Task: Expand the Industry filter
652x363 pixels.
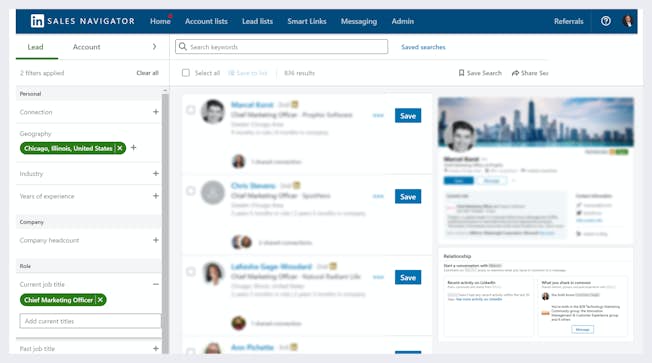Action: 156,173
